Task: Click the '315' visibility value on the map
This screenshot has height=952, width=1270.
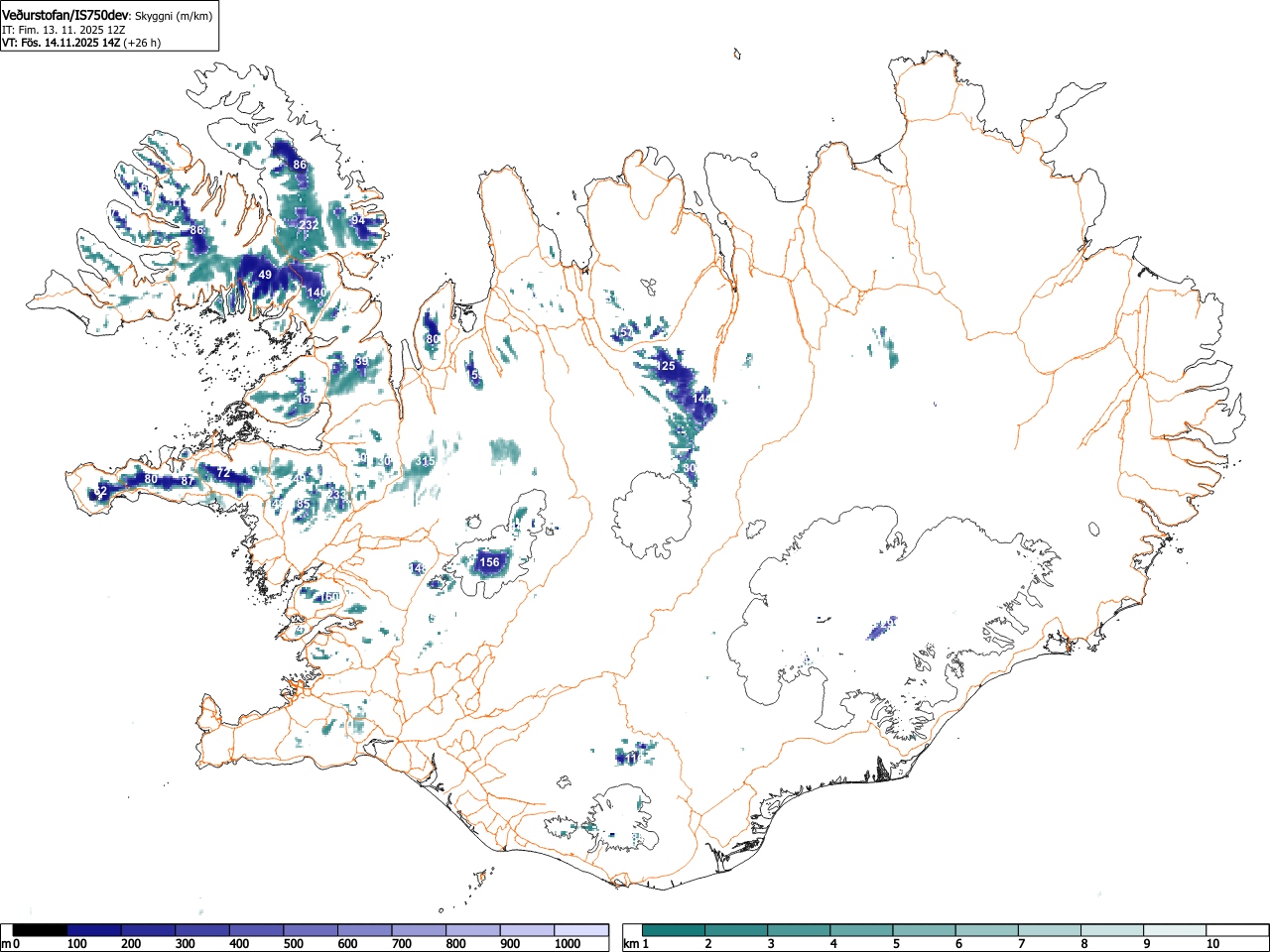Action: pyautogui.click(x=425, y=461)
